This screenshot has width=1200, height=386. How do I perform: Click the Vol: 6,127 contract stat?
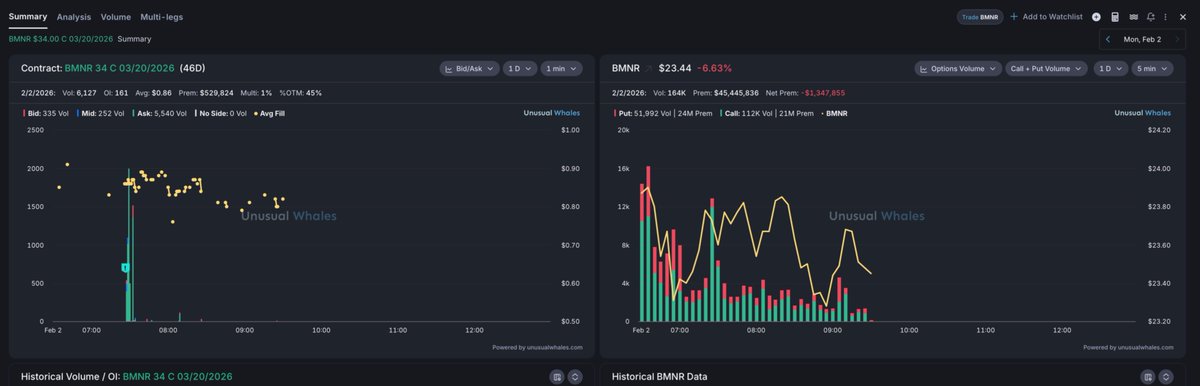(78, 93)
